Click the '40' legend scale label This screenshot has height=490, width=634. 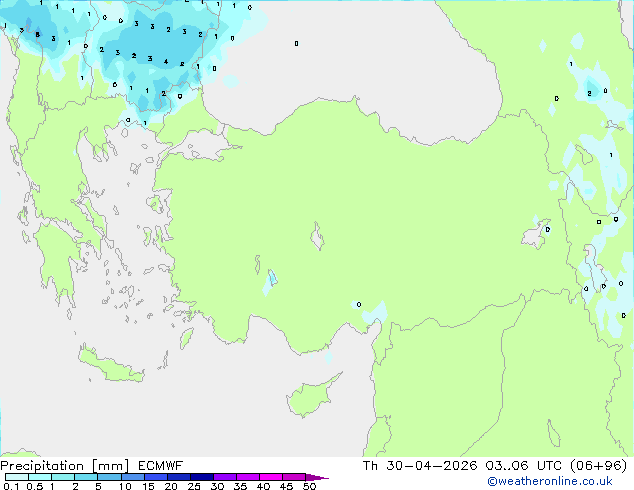[263, 486]
